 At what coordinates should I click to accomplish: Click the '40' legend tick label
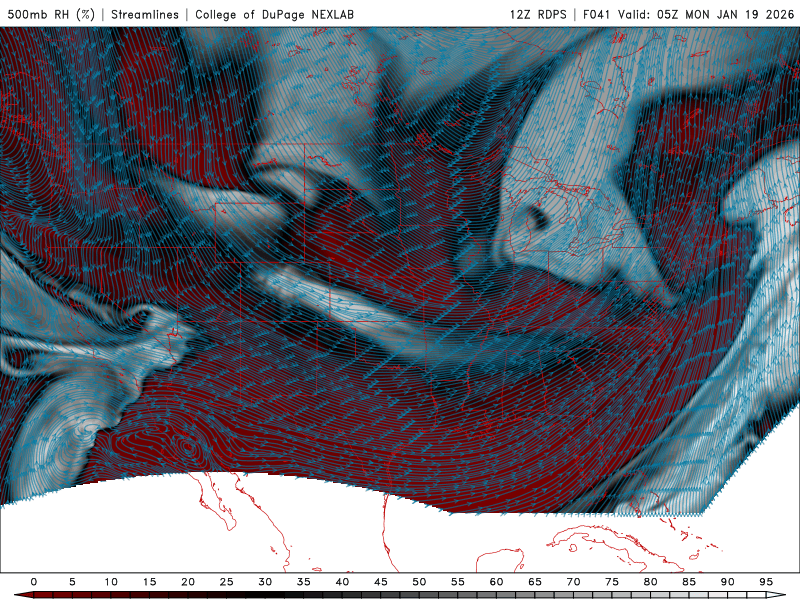click(x=342, y=582)
